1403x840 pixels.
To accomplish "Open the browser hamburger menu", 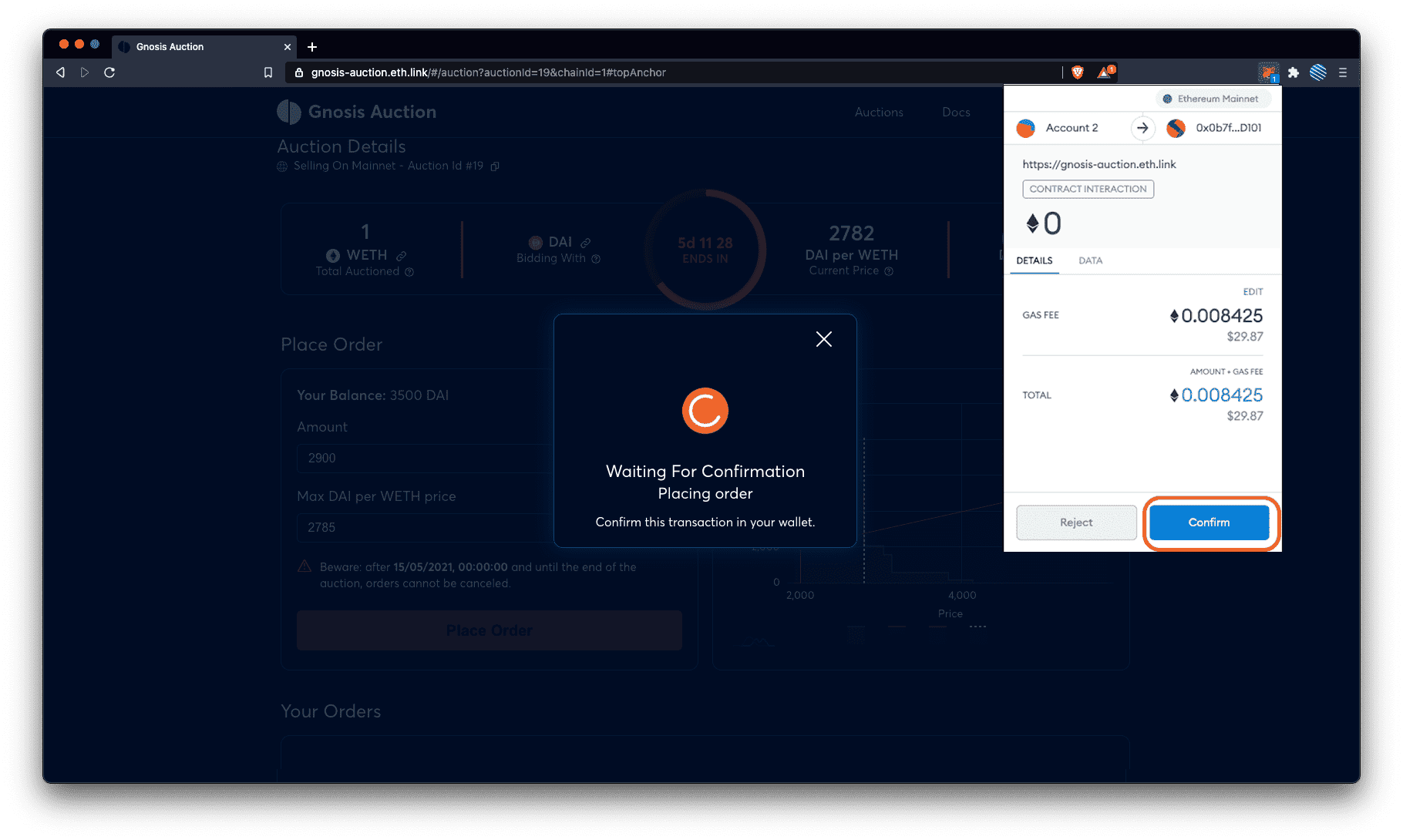I will point(1343,72).
